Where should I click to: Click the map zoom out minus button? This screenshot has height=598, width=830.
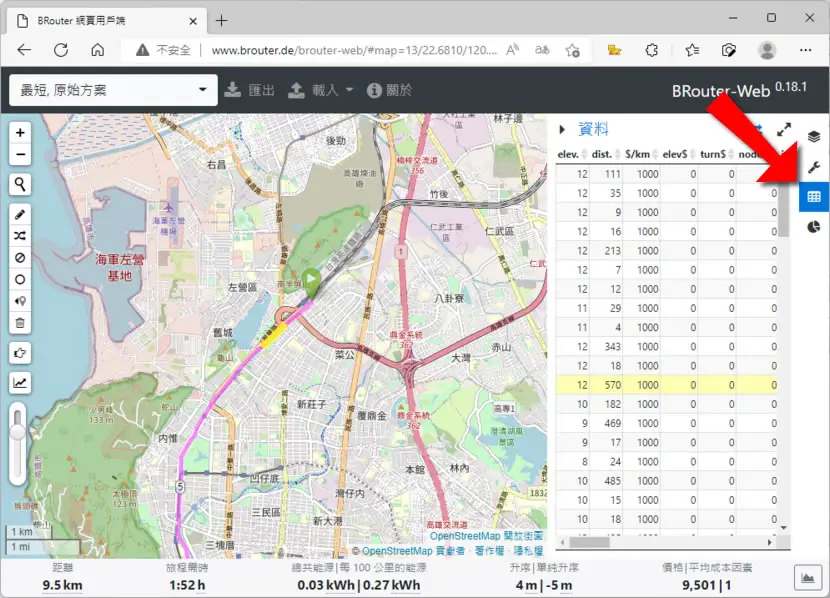coord(20,155)
